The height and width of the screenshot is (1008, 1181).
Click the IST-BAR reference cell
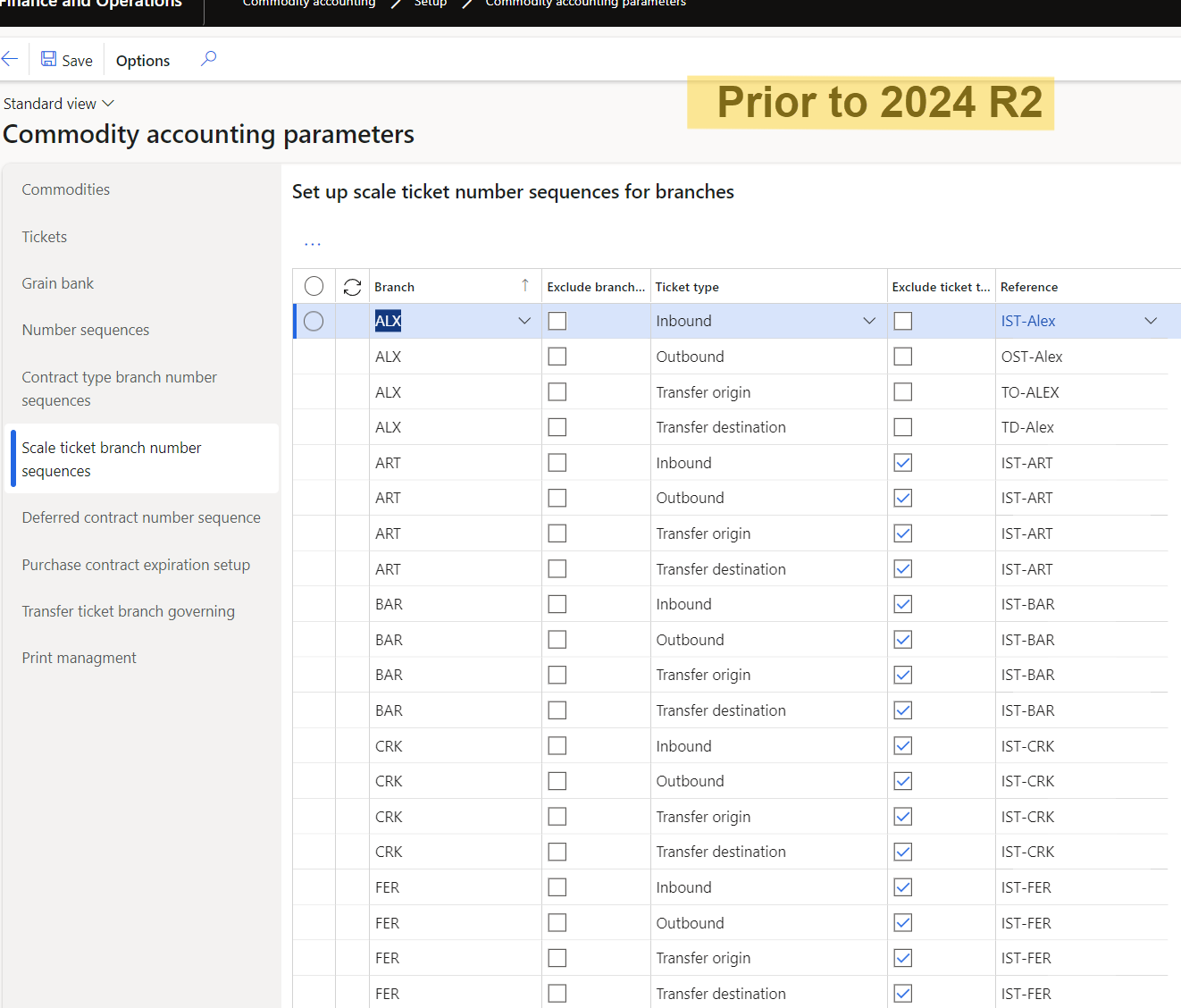1027,603
